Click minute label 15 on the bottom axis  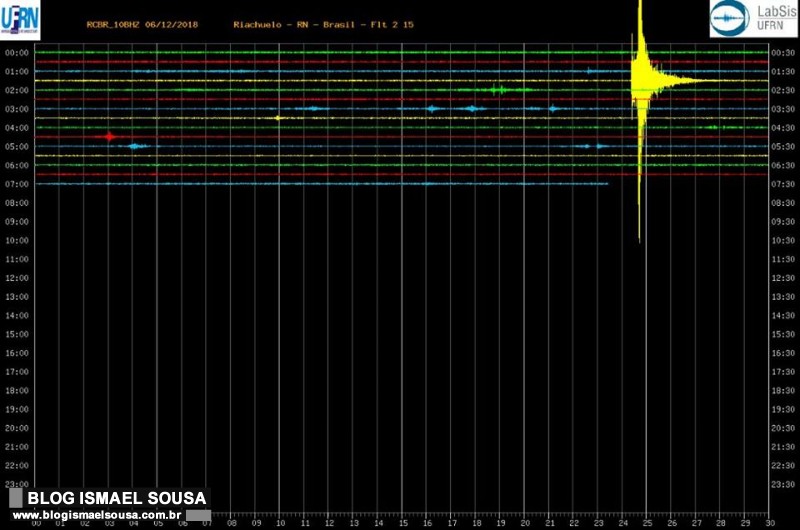pos(403,523)
